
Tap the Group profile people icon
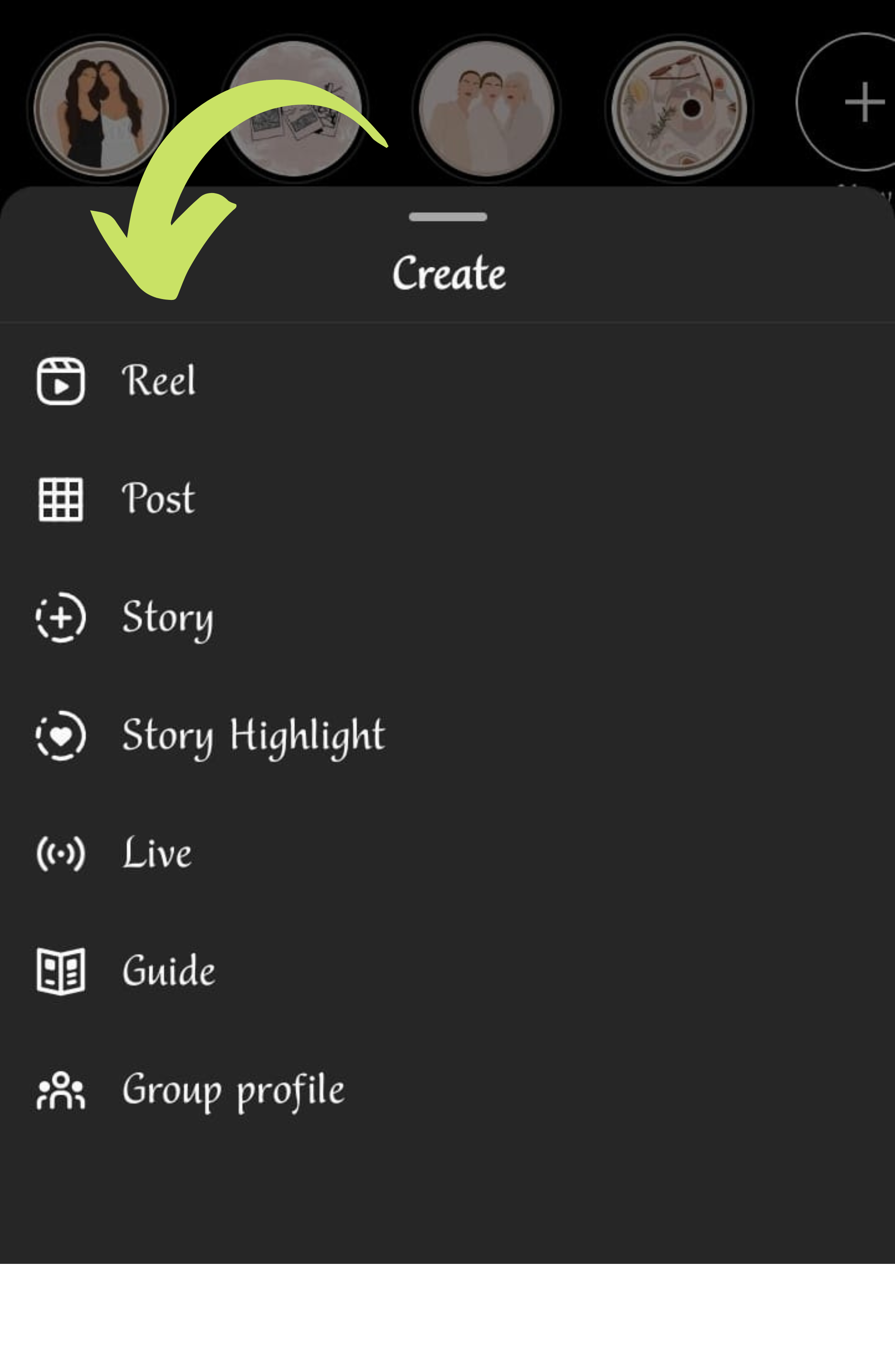pos(60,1090)
